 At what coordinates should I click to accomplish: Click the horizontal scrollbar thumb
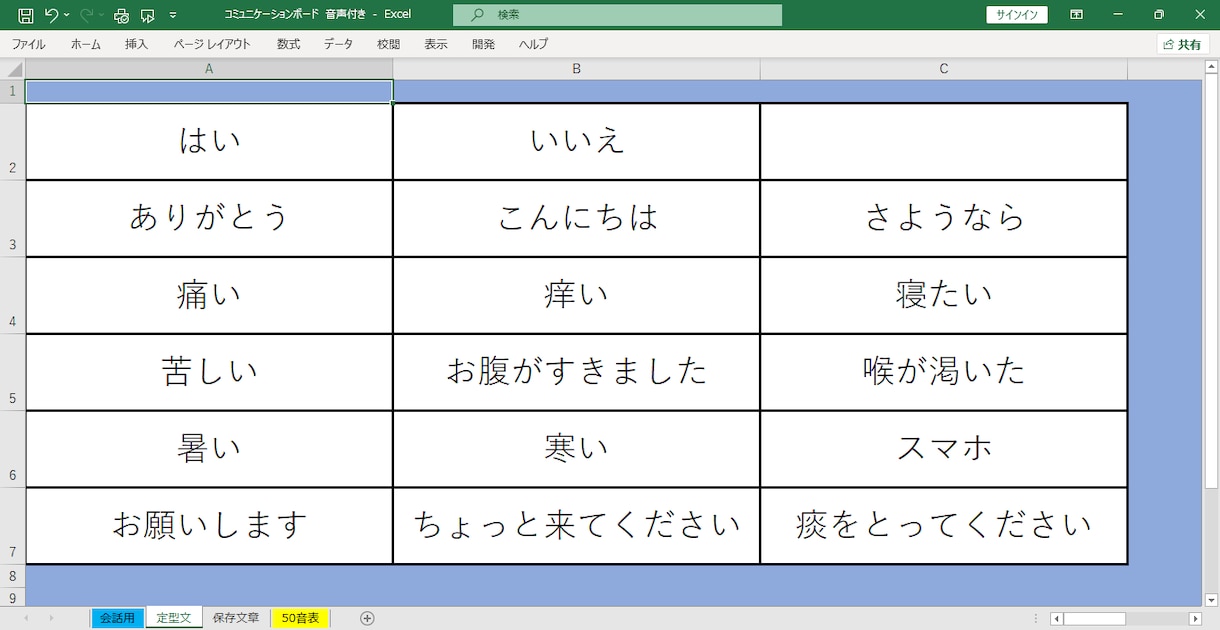tap(1095, 618)
